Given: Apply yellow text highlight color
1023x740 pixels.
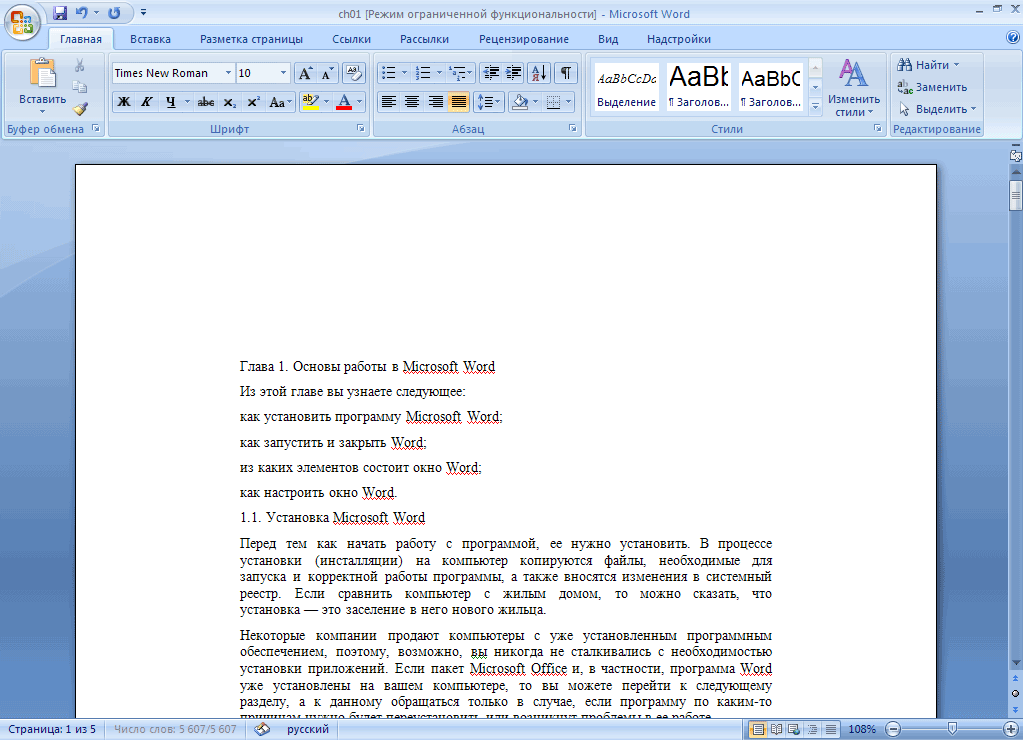Looking at the screenshot, I should tap(311, 102).
